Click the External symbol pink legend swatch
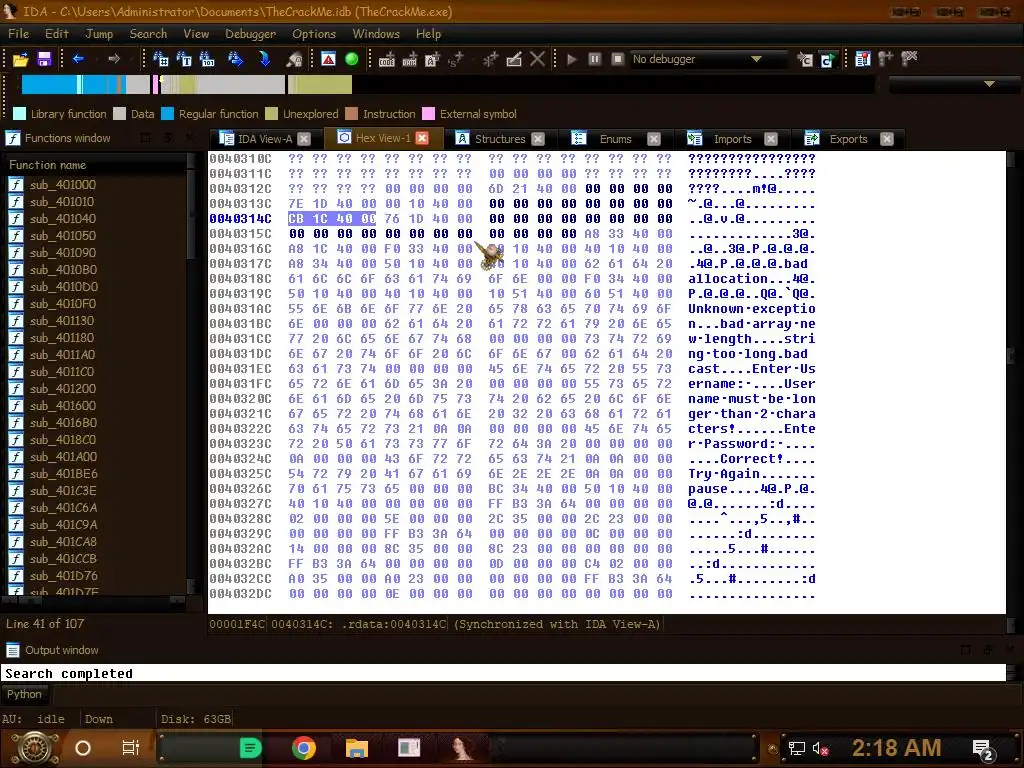The width and height of the screenshot is (1024, 768). 428,114
